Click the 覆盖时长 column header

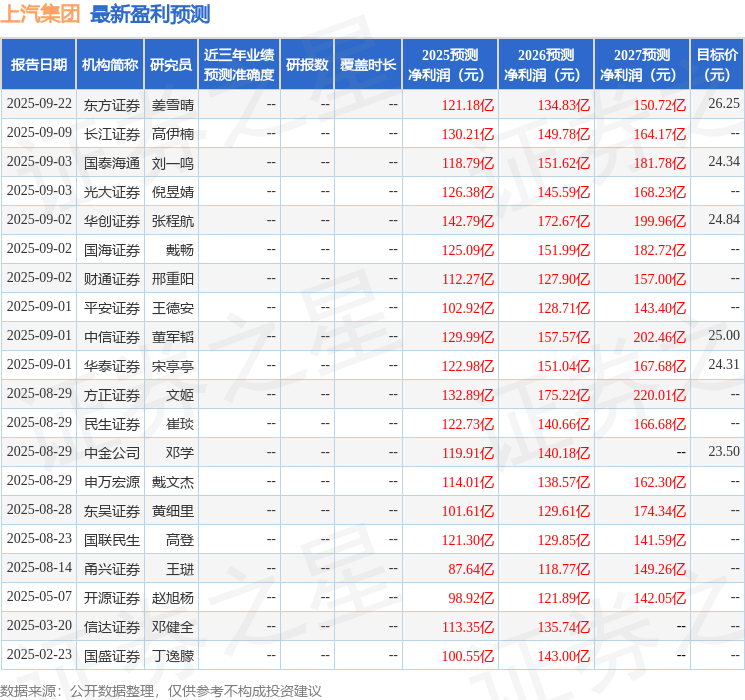[368, 65]
